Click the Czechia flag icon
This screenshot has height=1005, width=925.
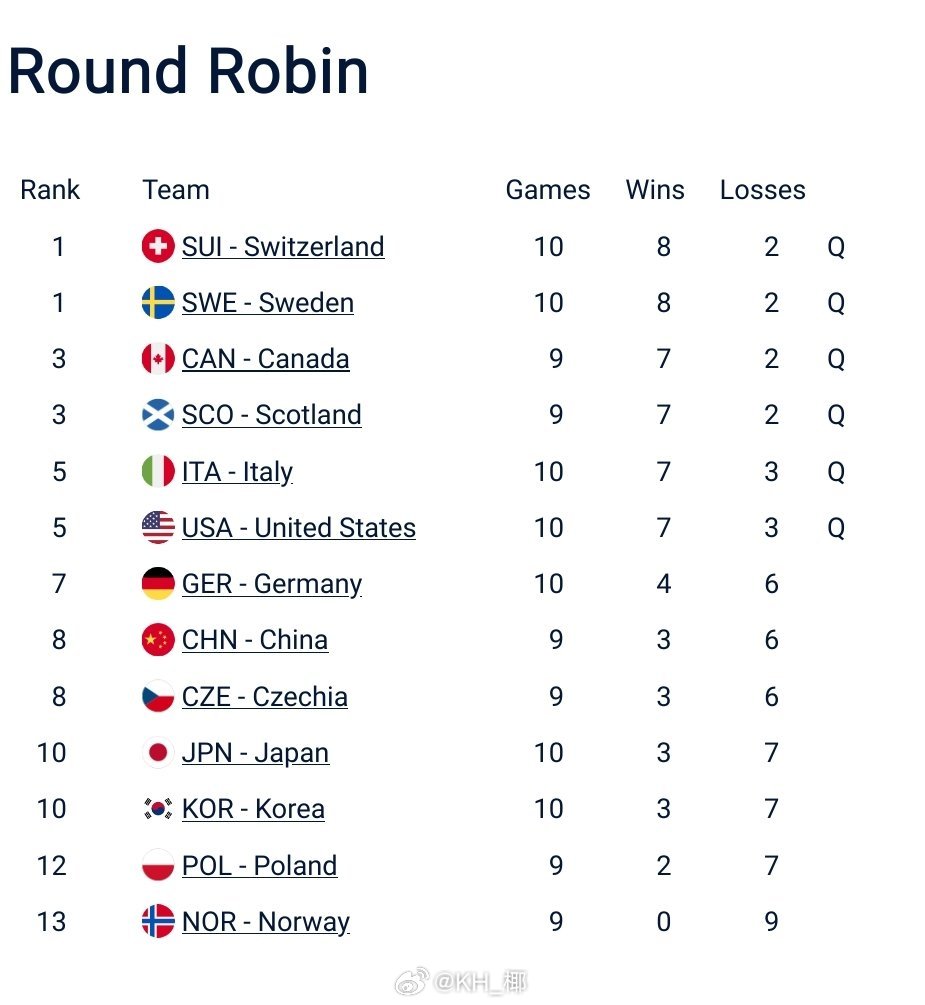click(x=158, y=696)
